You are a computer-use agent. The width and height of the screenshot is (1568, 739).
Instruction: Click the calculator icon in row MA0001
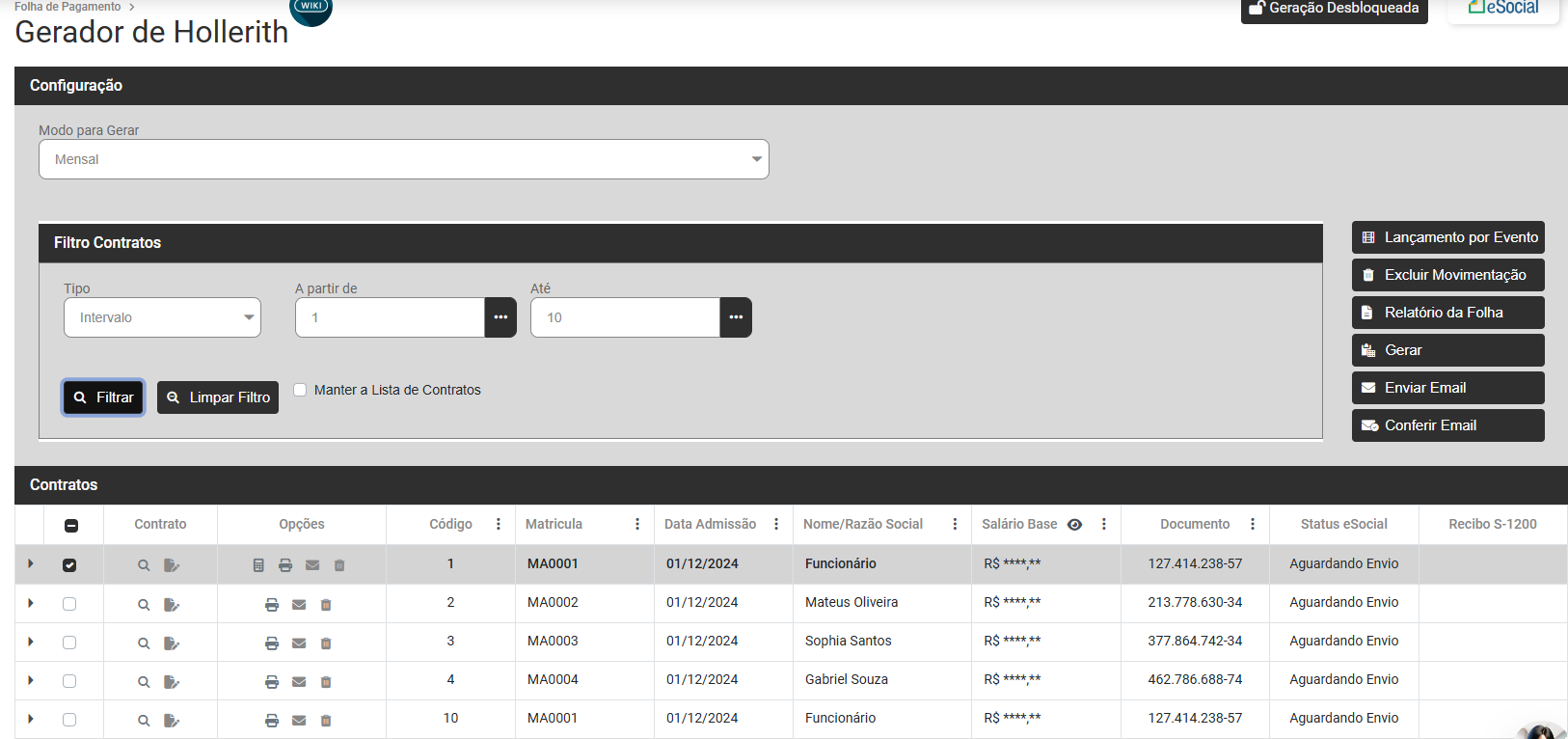[x=258, y=565]
